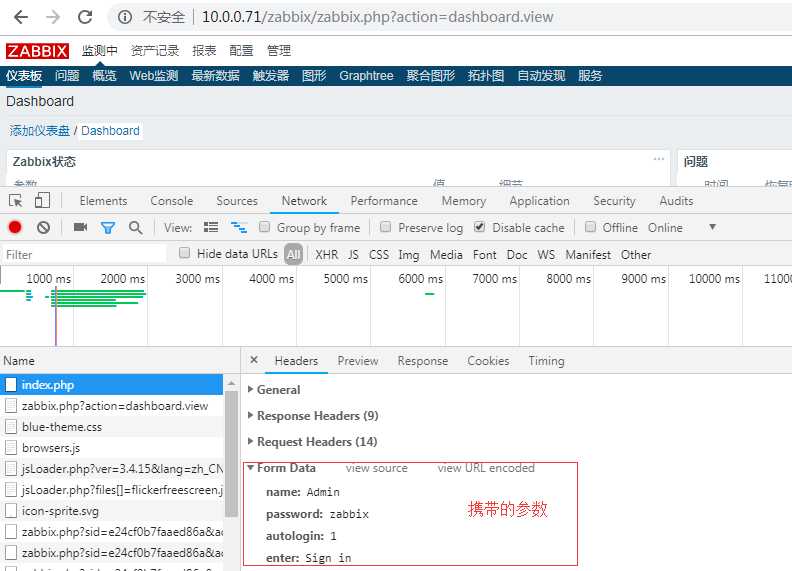
Task: Toggle the device toolbar icon
Action: pyautogui.click(x=43, y=201)
